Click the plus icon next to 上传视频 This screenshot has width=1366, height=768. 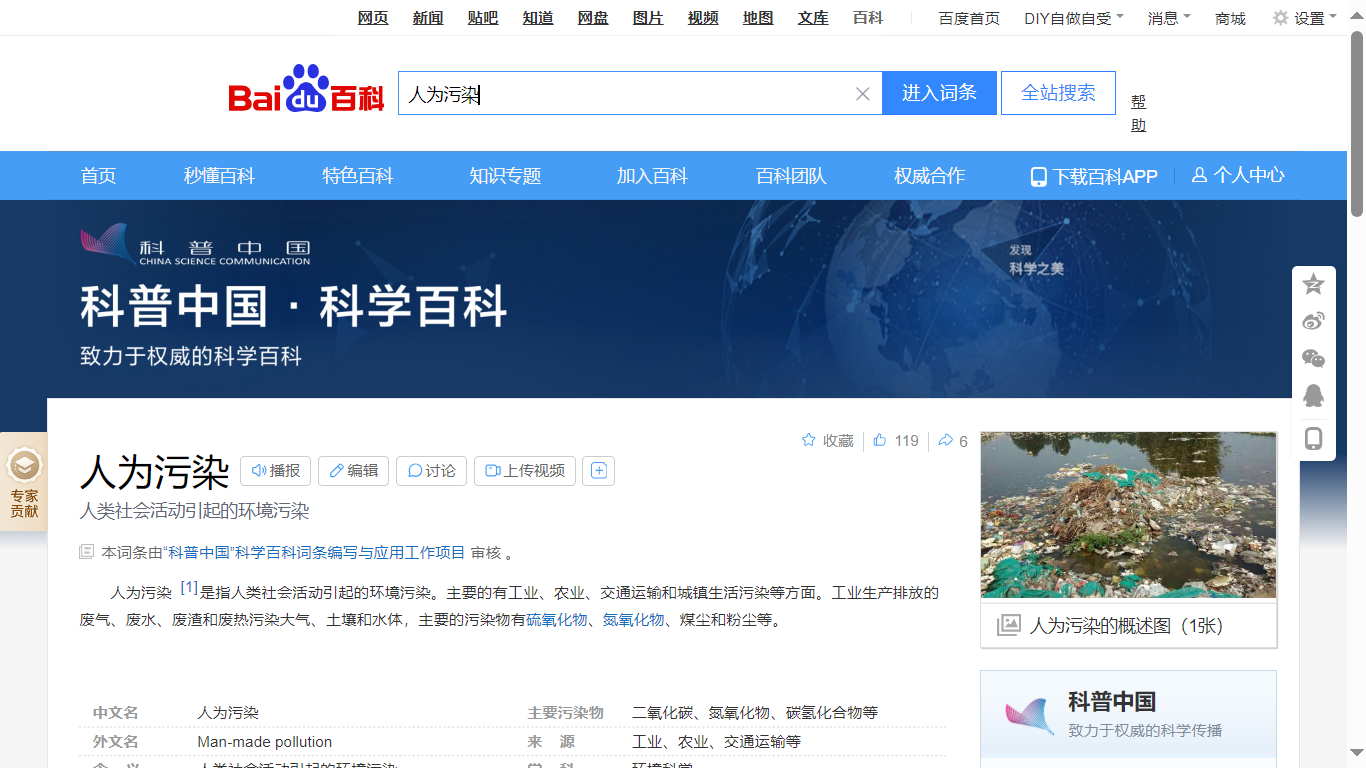pos(599,470)
